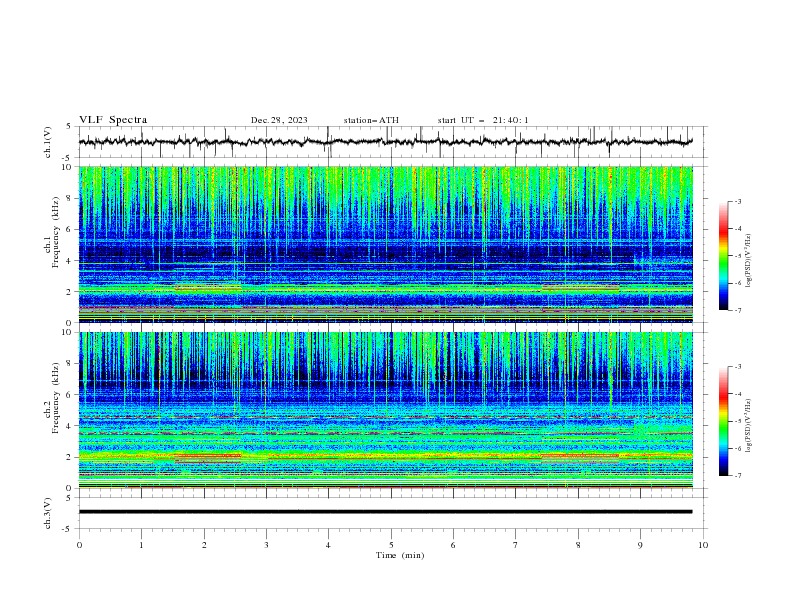This screenshot has height=612, width=792.
Task: Click the "ch.1(V)" waveform axis label
Action: [48, 142]
